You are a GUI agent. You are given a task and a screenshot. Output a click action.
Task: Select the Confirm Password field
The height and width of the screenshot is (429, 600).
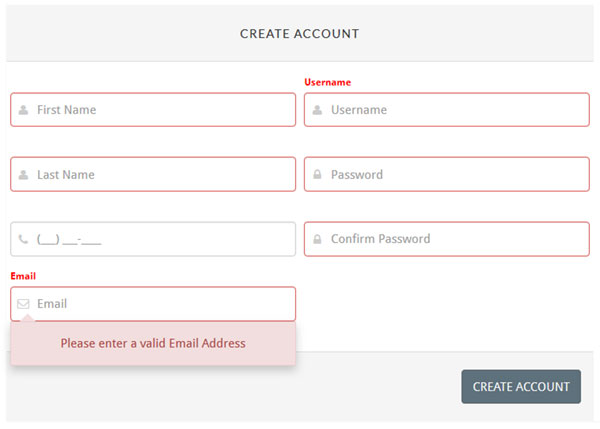(x=455, y=240)
